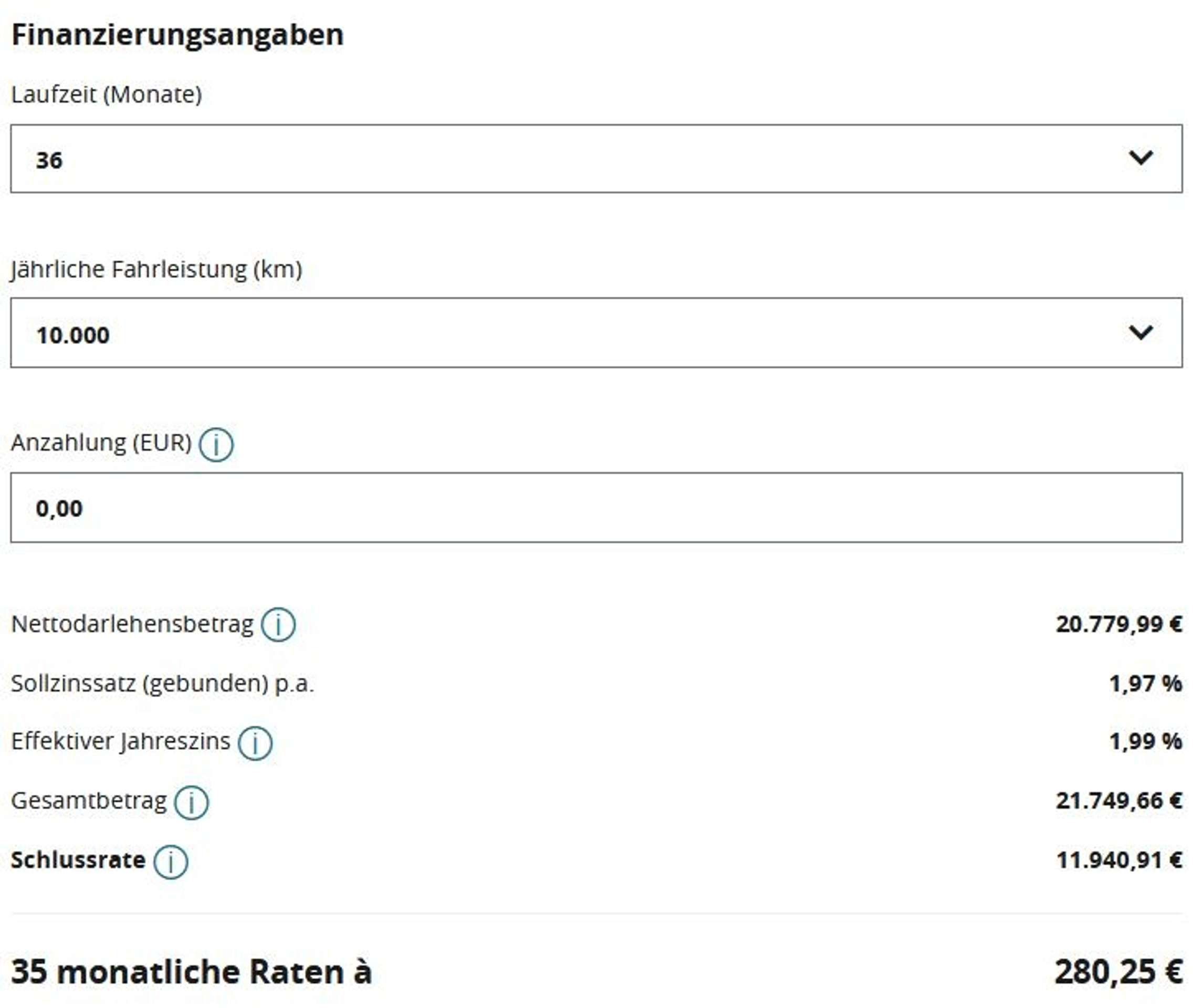
Task: Click the 1,99 % effective interest value
Action: pyautogui.click(x=1145, y=742)
